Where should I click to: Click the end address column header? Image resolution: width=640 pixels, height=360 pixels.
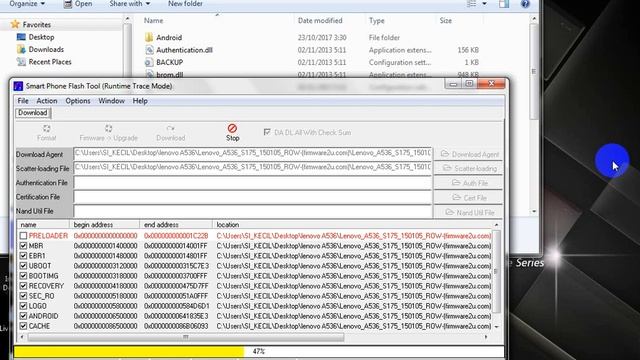click(x=176, y=224)
